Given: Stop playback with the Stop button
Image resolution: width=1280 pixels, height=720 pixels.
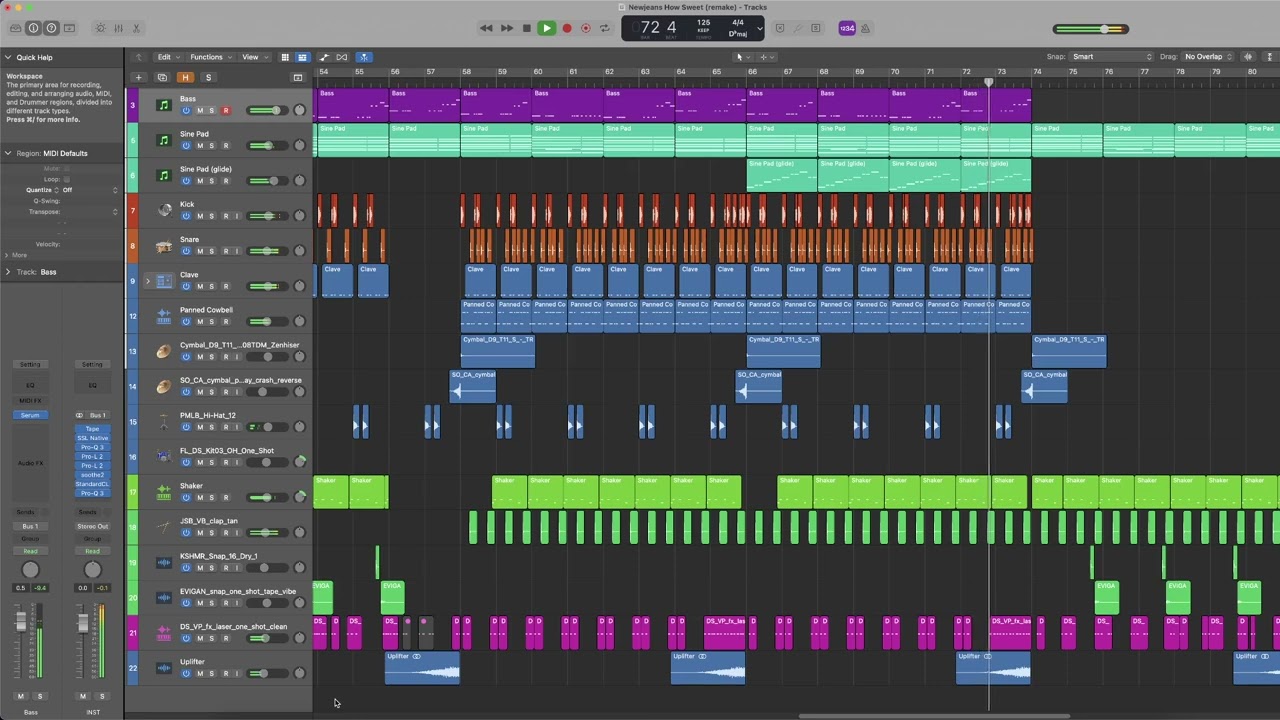Looking at the screenshot, I should pyautogui.click(x=526, y=28).
